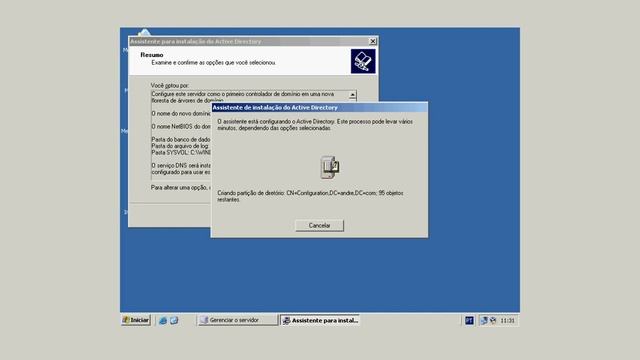Click the 'Pasta do banco de dados' summary line

[x=181, y=140]
